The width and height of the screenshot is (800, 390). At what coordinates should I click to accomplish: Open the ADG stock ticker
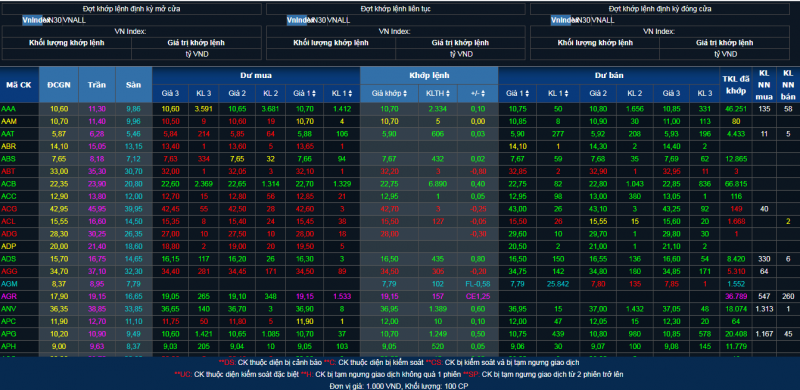9,234
